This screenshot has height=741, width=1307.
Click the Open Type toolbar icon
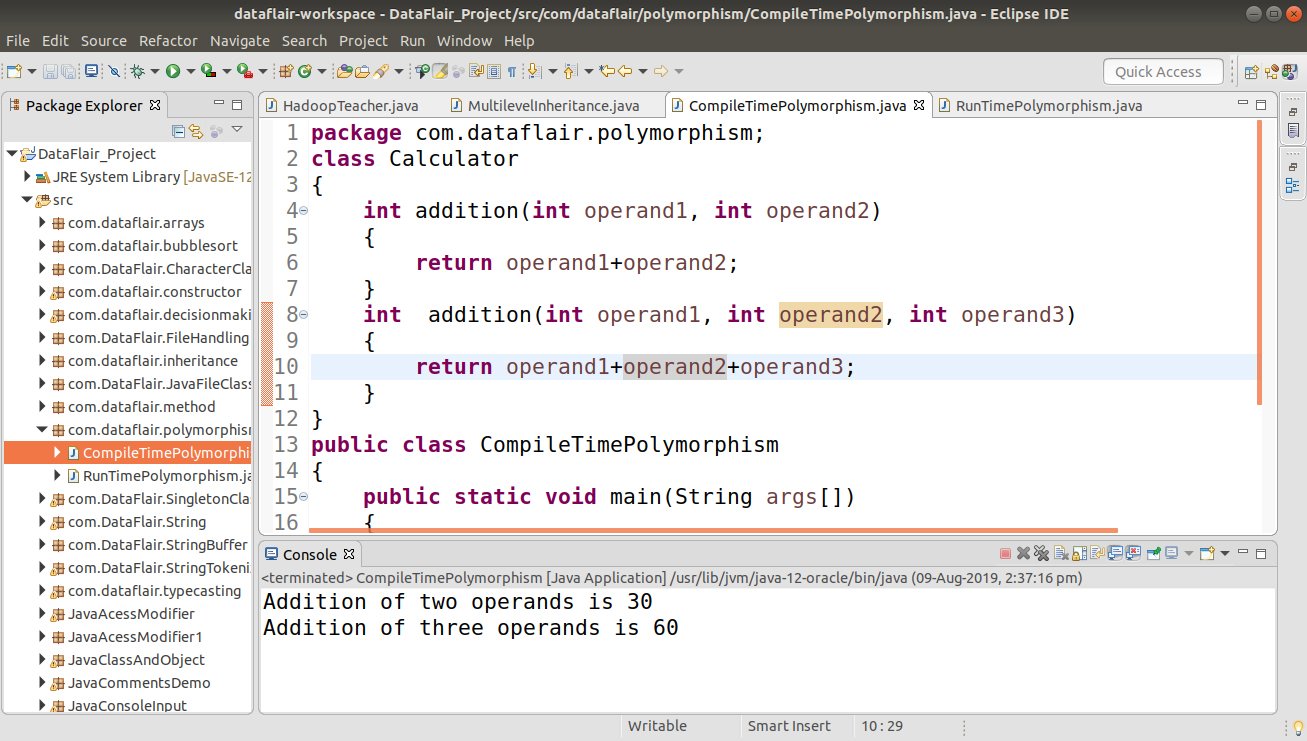(x=344, y=71)
